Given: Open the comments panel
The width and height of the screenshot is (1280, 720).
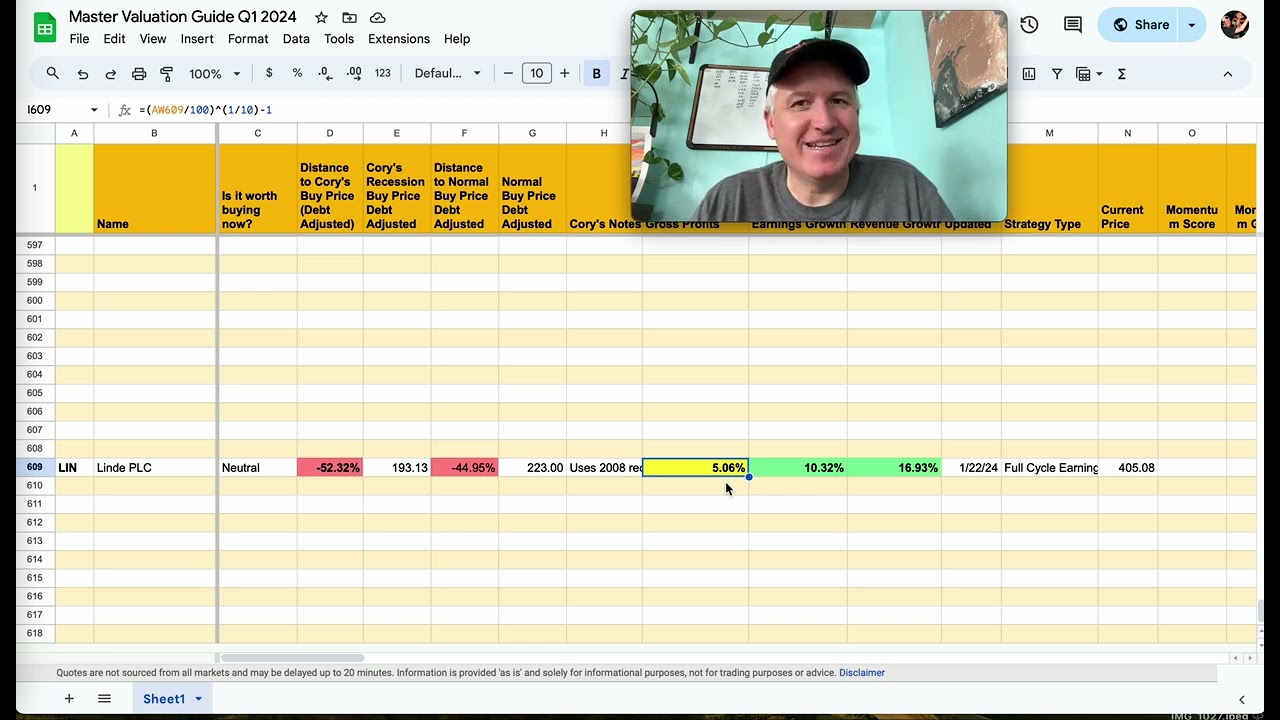Looking at the screenshot, I should point(1073,25).
